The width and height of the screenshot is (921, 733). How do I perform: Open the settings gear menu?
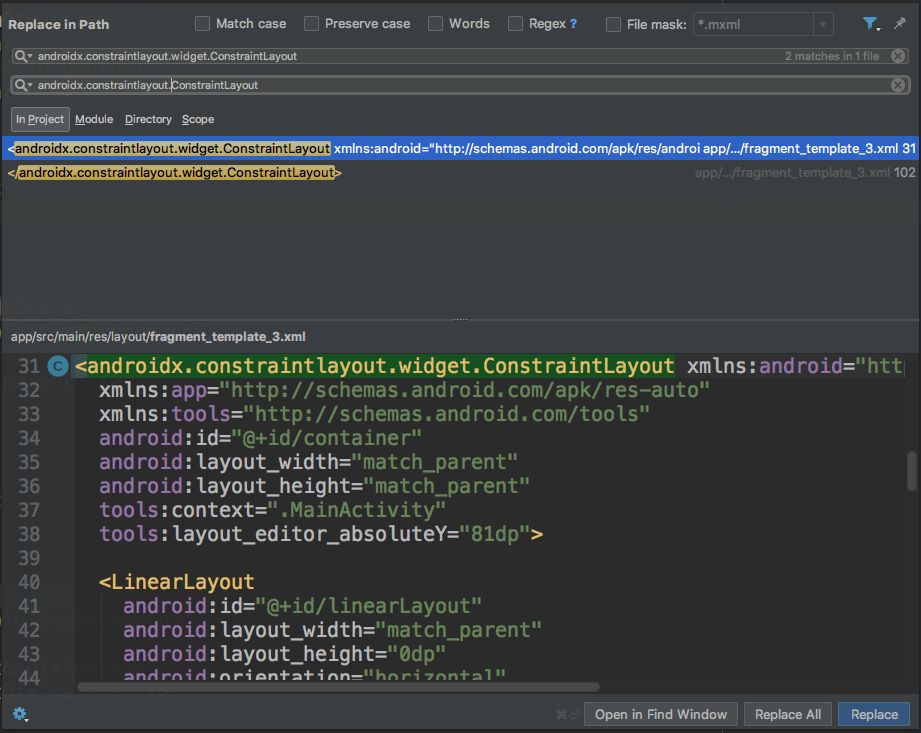(x=20, y=714)
